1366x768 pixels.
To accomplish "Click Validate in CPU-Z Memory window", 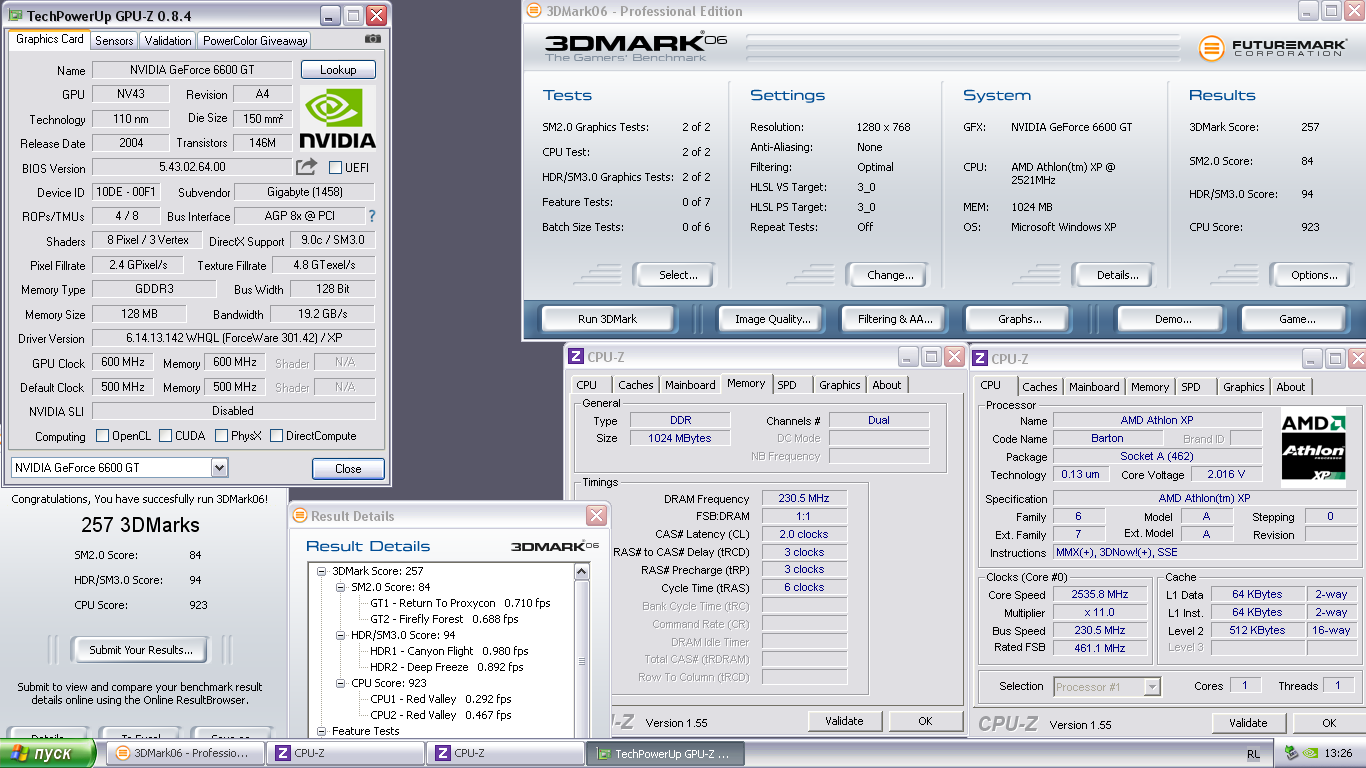I will click(844, 721).
